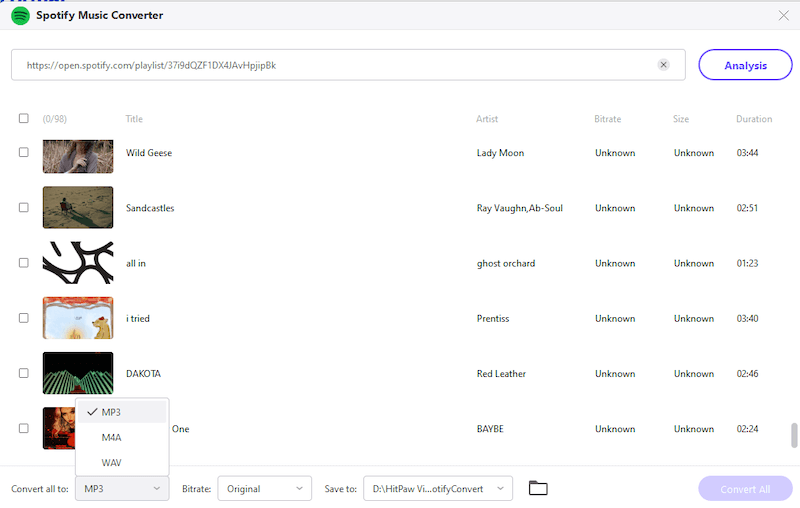This screenshot has height=508, width=800.
Task: Choose M4A from the format list
Action: click(x=112, y=437)
